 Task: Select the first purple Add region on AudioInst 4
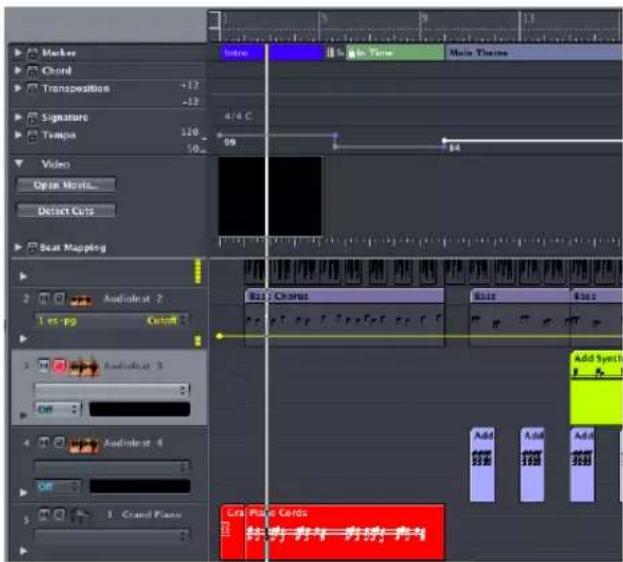(482, 465)
